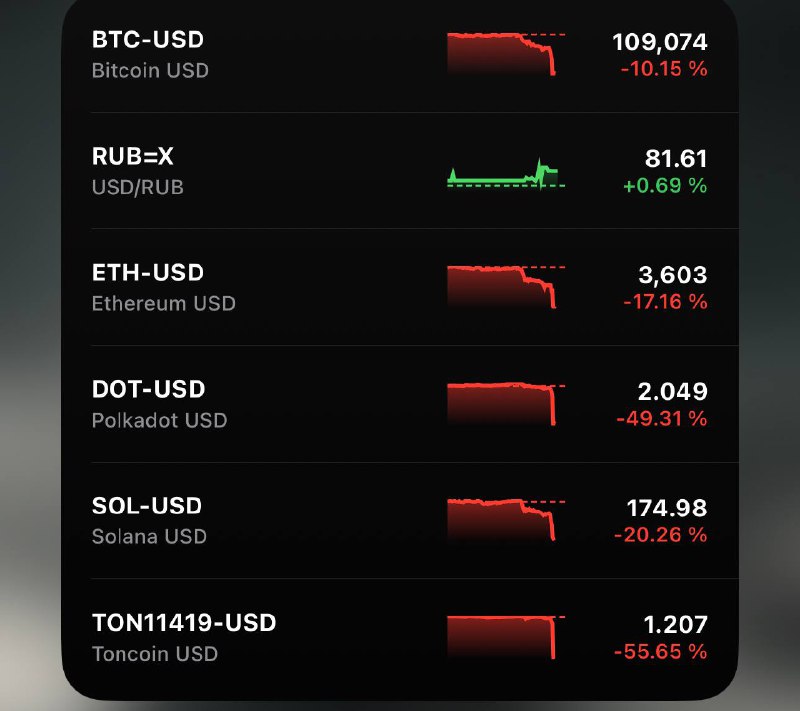
Task: Tap the +0.69 % change value
Action: pos(663,186)
